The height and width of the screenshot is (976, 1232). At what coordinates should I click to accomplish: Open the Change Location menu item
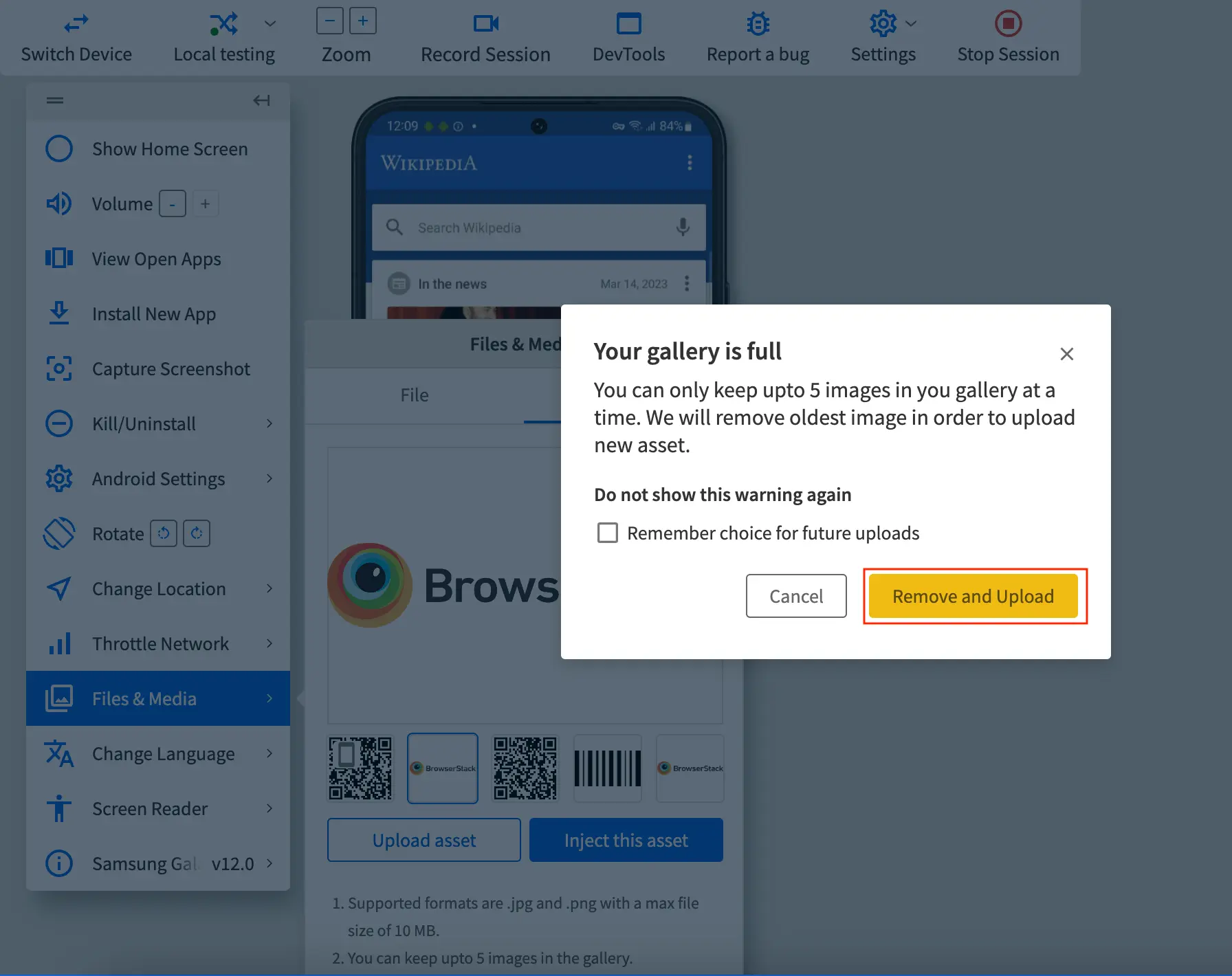(159, 589)
